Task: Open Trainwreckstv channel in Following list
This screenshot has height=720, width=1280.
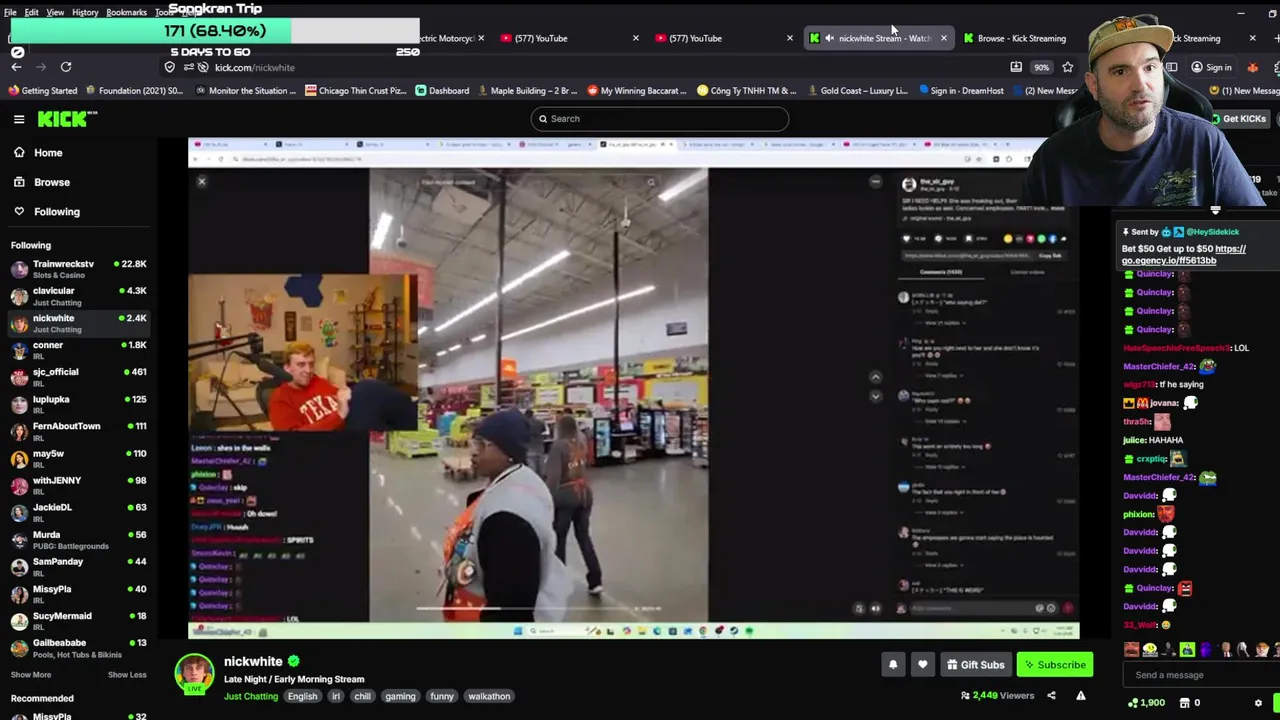Action: pyautogui.click(x=78, y=269)
